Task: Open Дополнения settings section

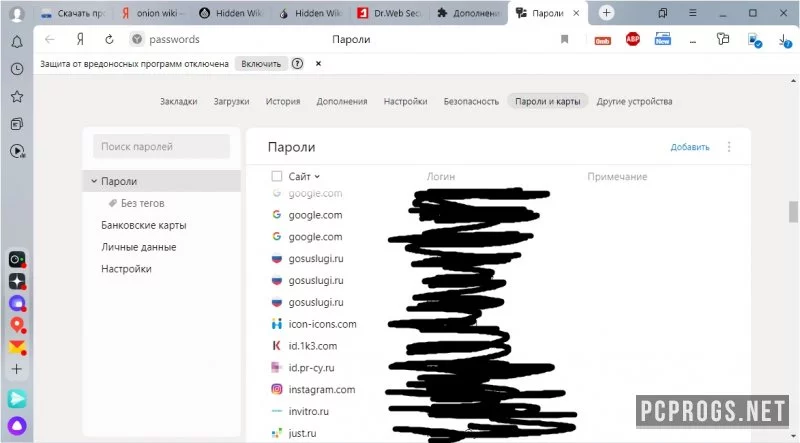Action: point(342,102)
